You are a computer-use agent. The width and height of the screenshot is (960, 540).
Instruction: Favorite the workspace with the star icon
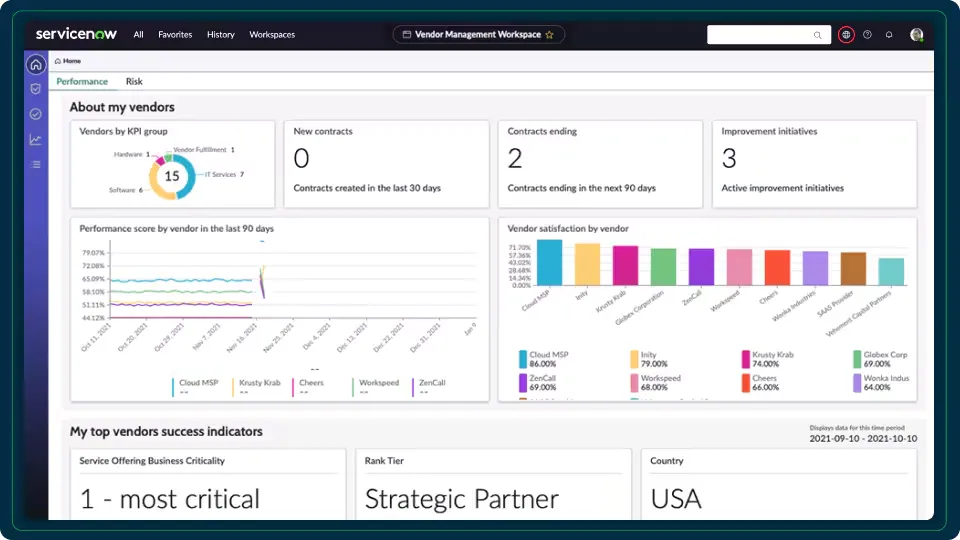click(549, 35)
